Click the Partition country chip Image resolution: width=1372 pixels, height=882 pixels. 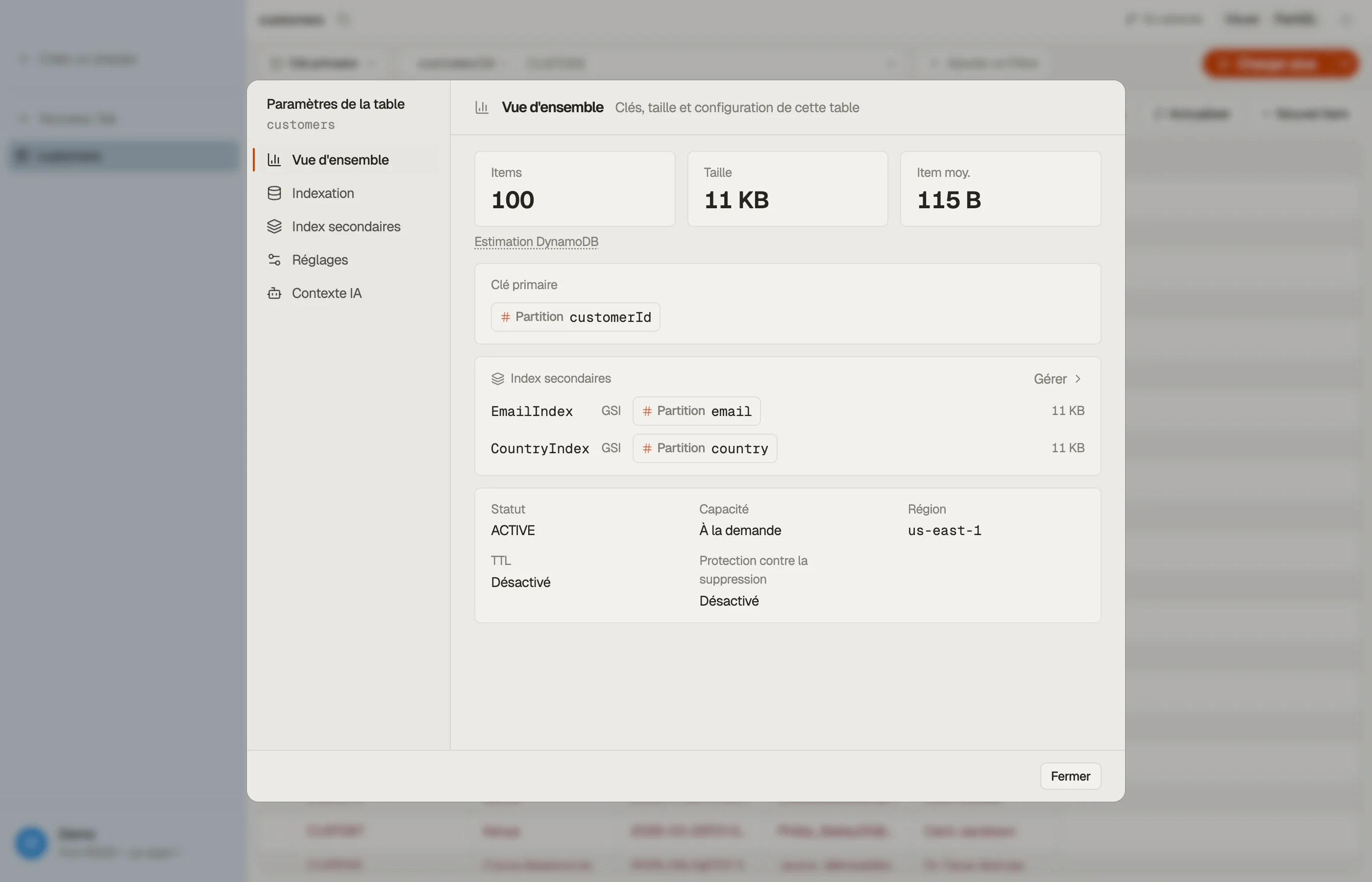point(704,448)
